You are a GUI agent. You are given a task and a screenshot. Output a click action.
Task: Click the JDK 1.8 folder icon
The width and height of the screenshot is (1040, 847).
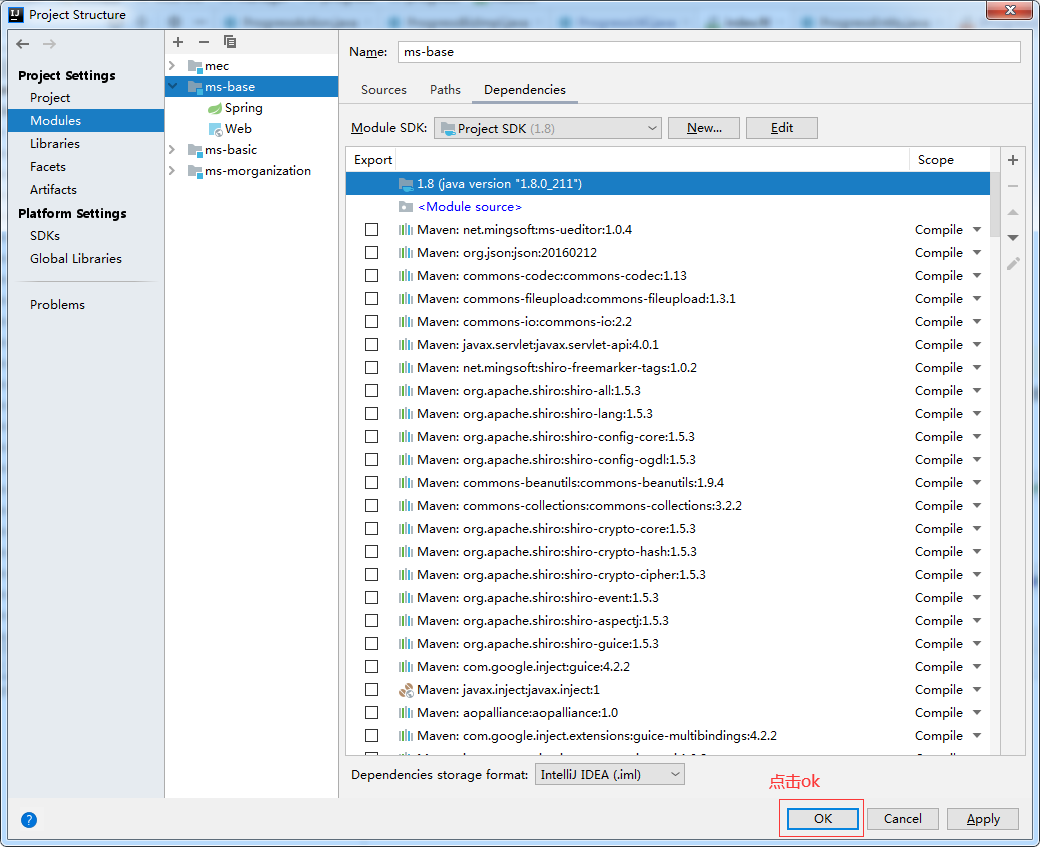pos(406,184)
